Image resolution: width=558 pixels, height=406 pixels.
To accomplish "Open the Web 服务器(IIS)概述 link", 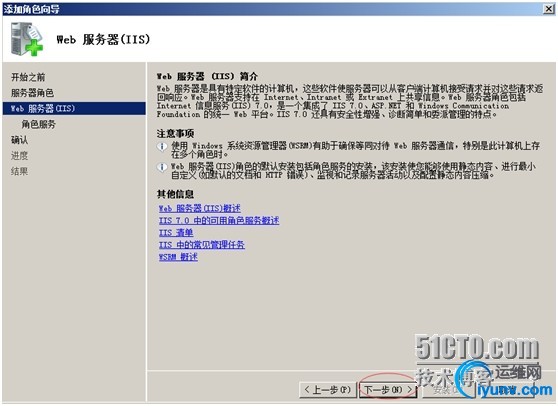I will click(200, 208).
